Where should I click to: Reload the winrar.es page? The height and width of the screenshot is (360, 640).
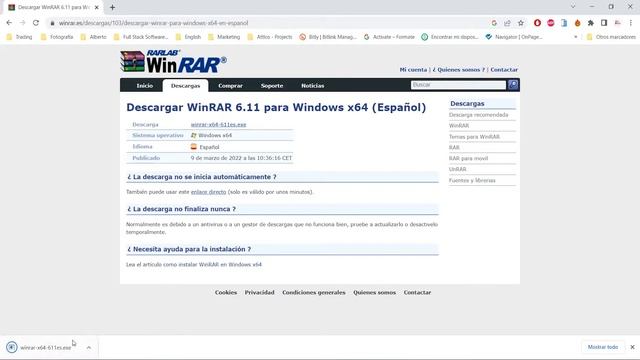36,23
